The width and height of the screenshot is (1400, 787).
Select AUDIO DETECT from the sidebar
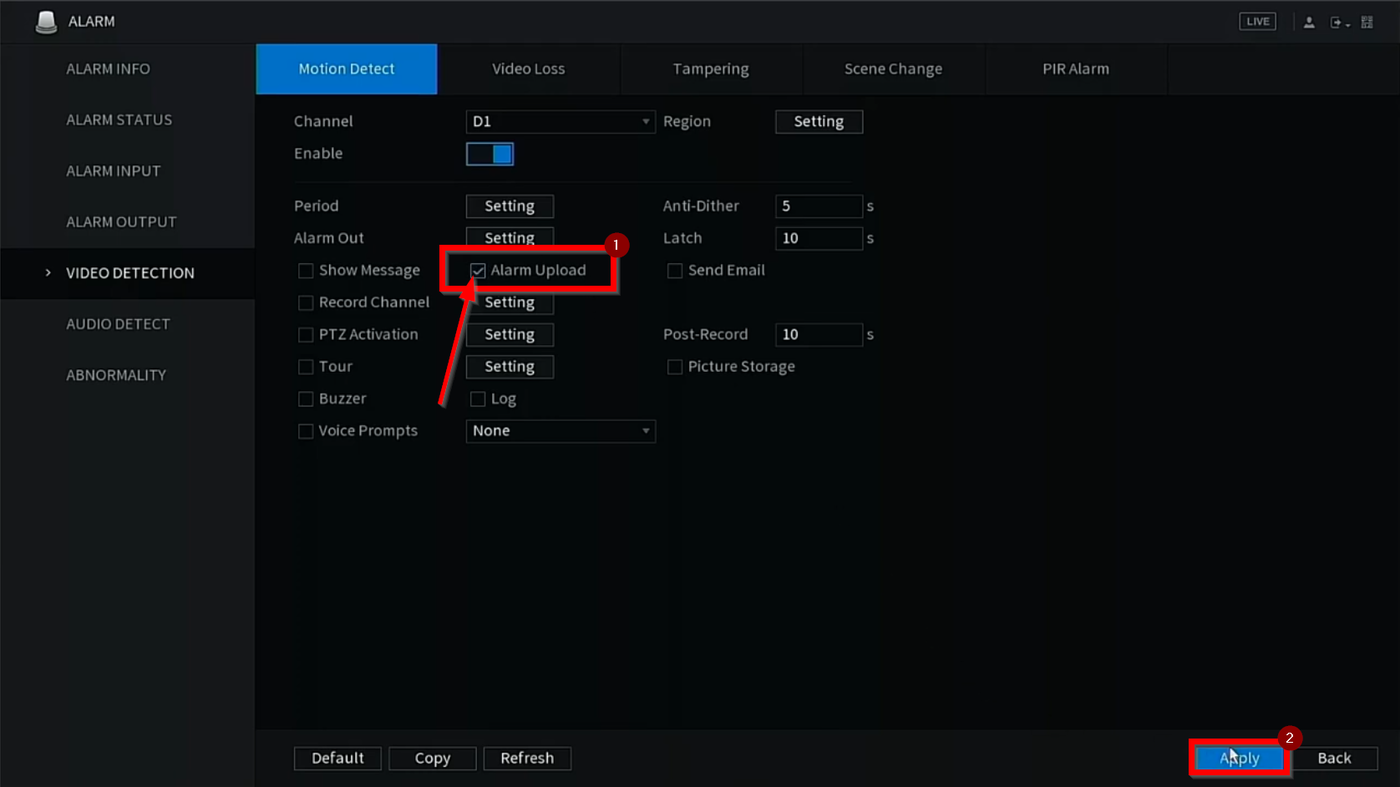point(118,324)
